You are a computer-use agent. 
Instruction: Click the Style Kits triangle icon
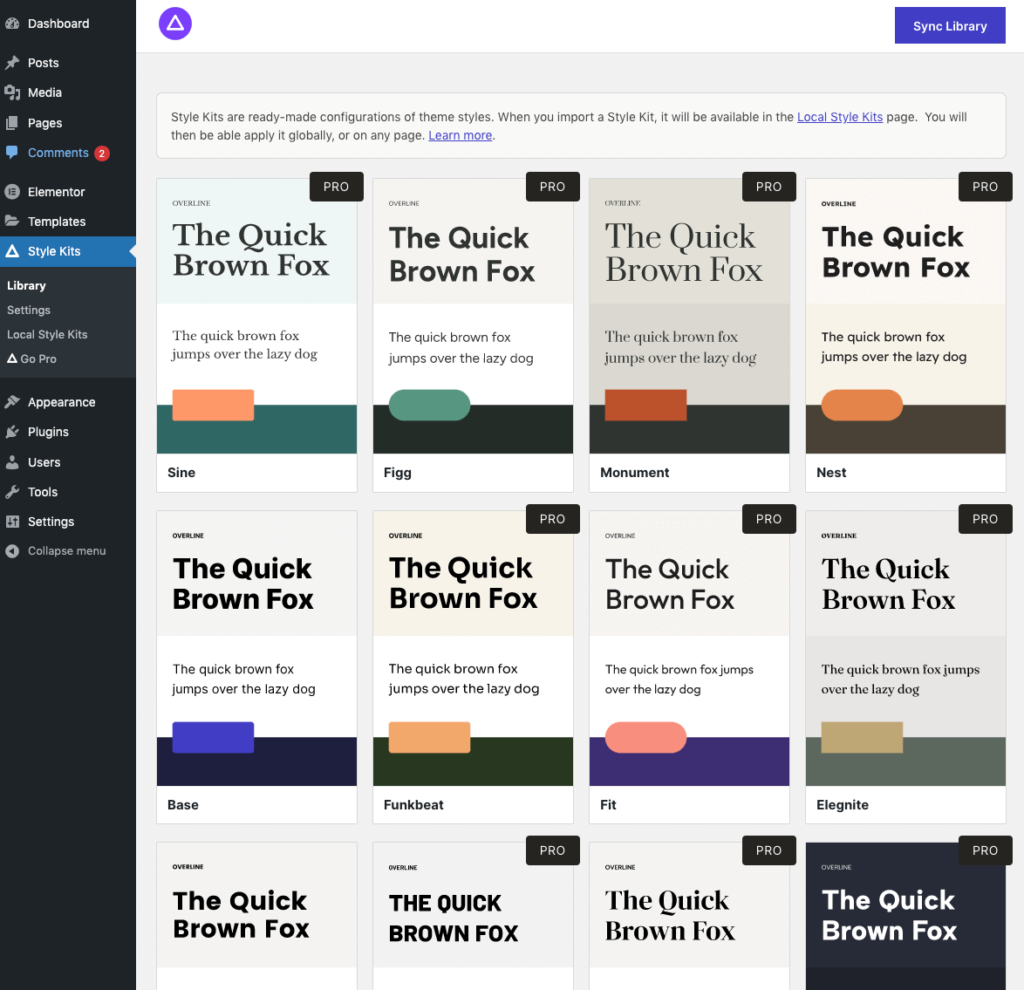[12, 251]
